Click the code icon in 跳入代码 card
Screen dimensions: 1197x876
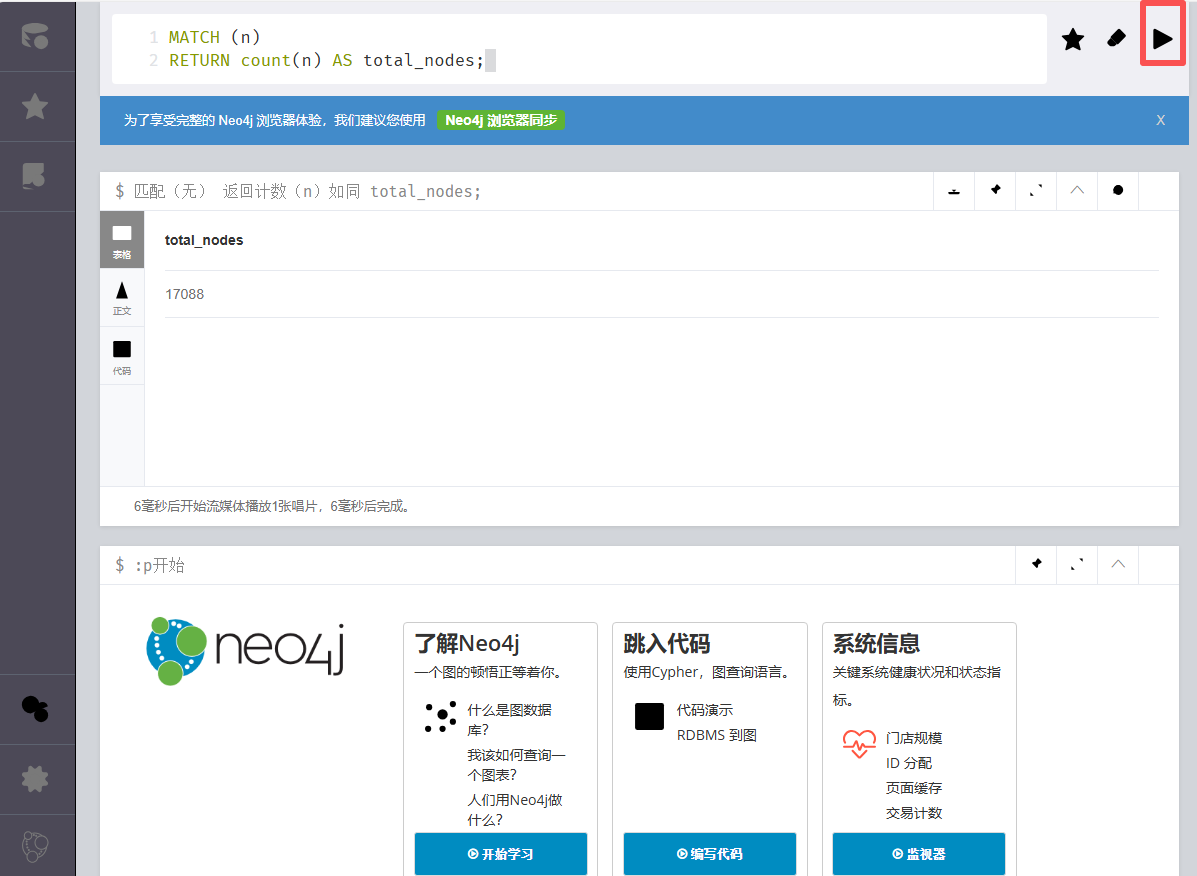pyautogui.click(x=650, y=717)
